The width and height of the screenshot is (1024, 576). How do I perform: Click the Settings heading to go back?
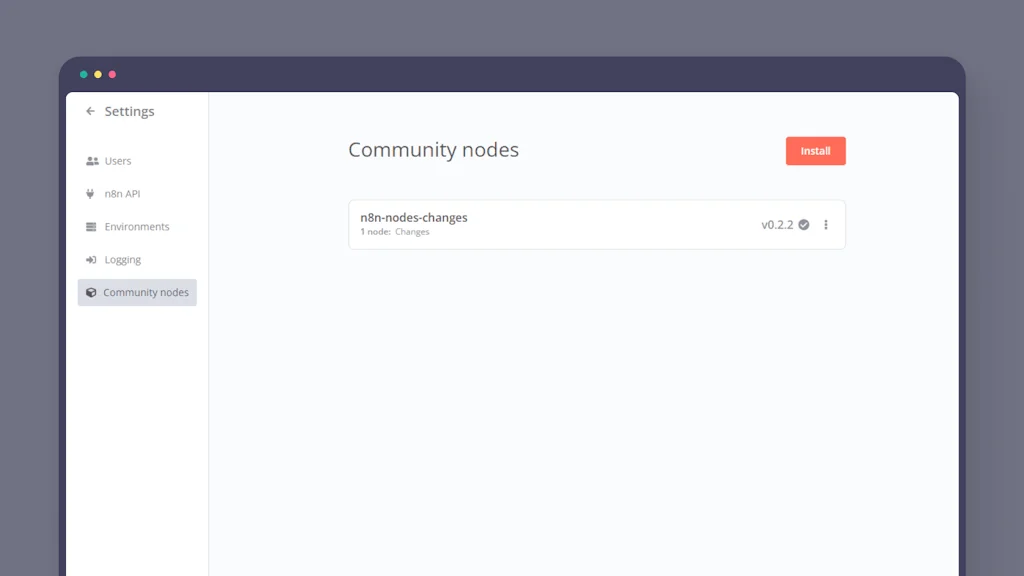pos(130,111)
